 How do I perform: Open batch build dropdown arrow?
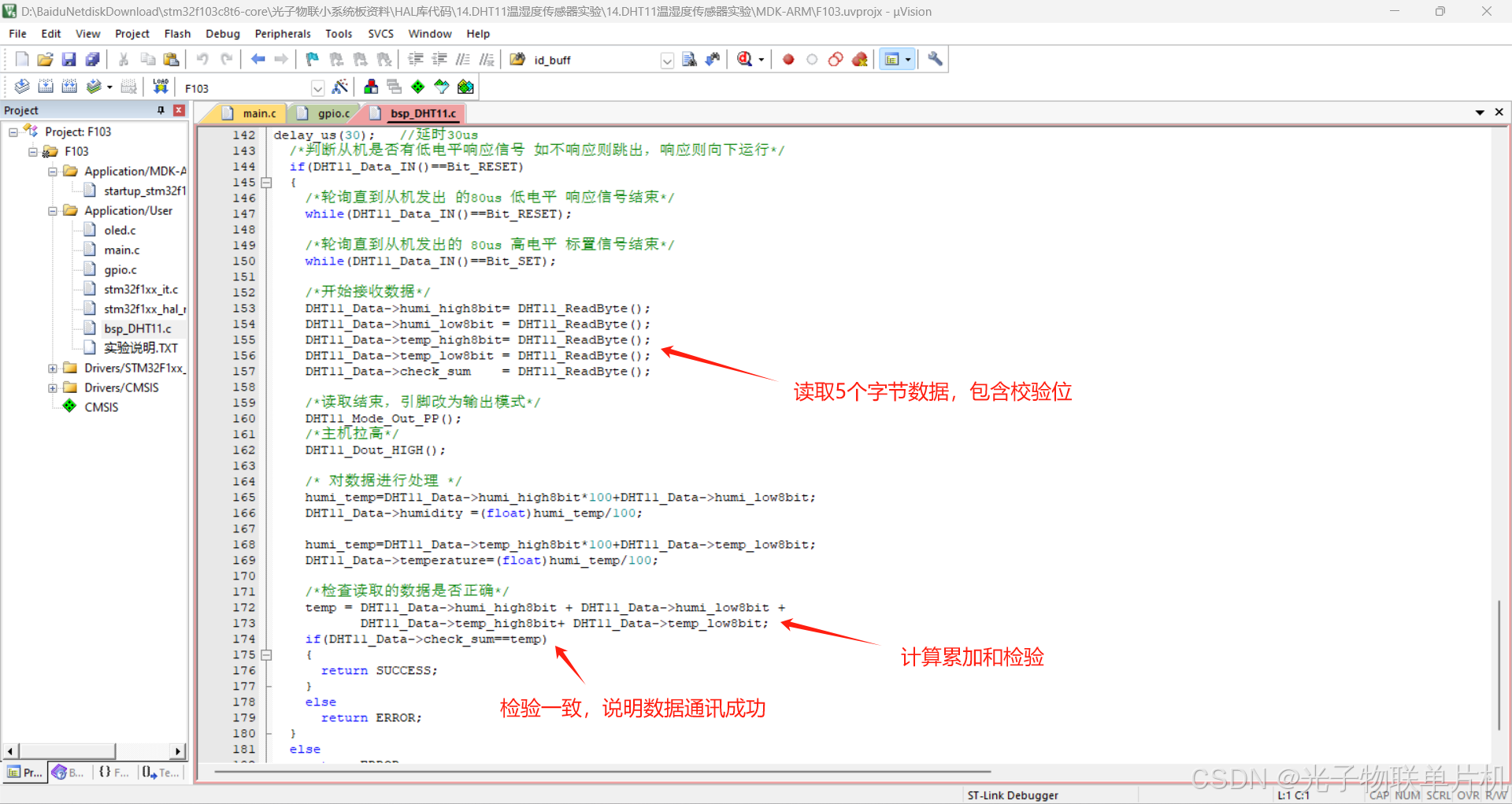109,87
